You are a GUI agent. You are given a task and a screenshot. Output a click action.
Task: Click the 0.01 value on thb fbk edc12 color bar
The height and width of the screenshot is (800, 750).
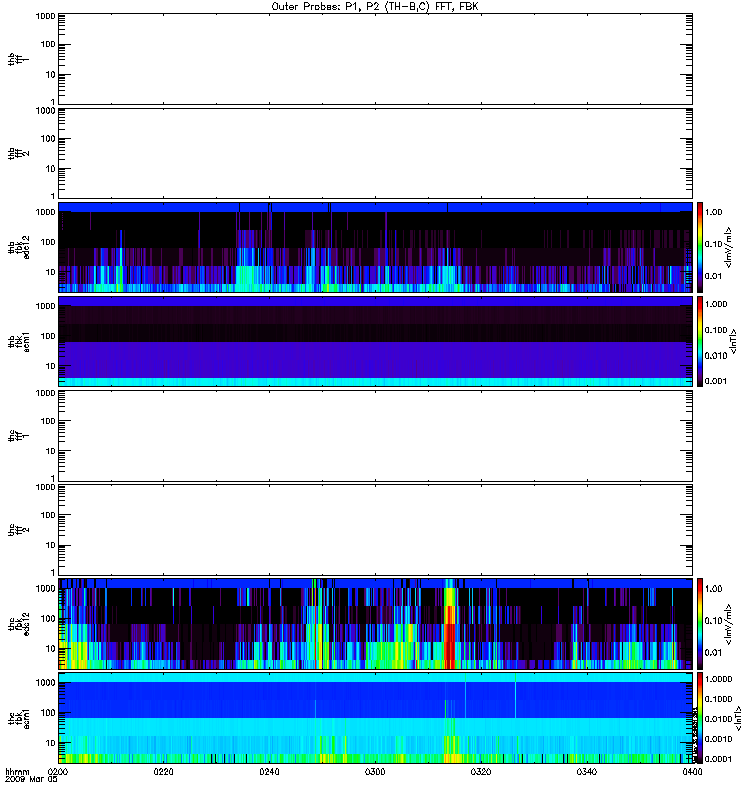(x=713, y=276)
